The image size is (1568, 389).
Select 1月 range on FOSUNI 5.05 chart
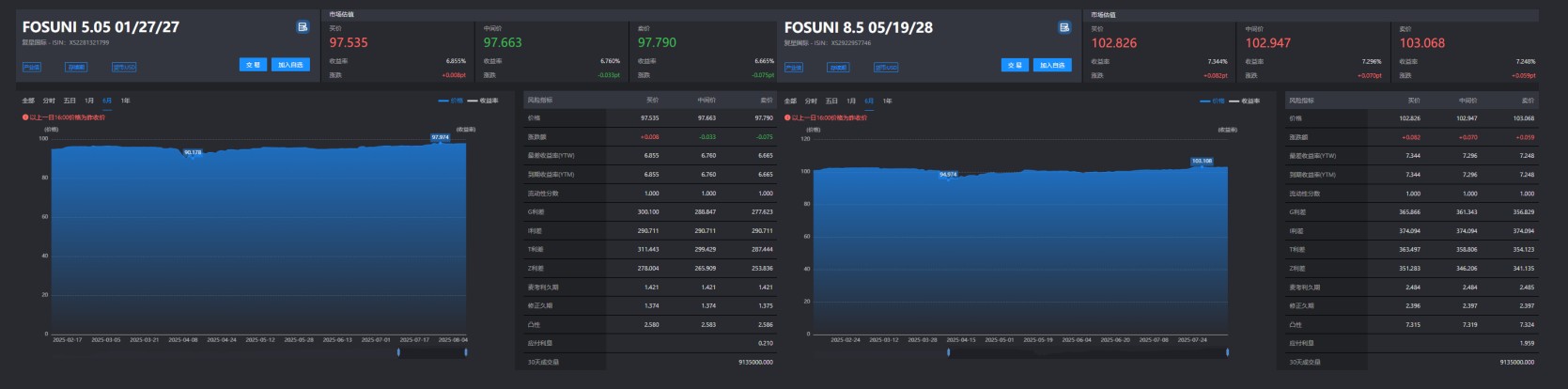click(x=89, y=101)
